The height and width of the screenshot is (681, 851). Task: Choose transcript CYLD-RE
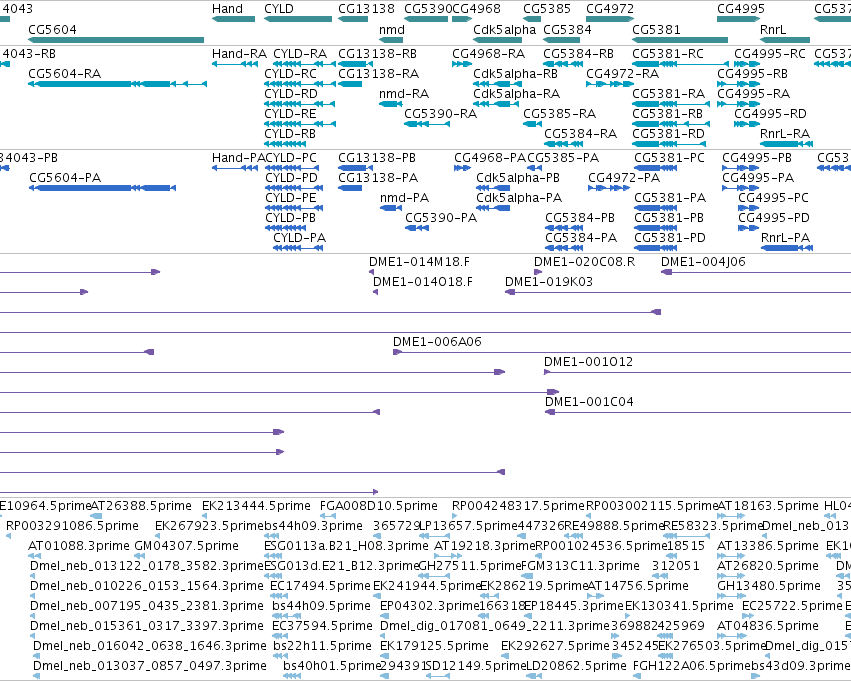tap(290, 114)
